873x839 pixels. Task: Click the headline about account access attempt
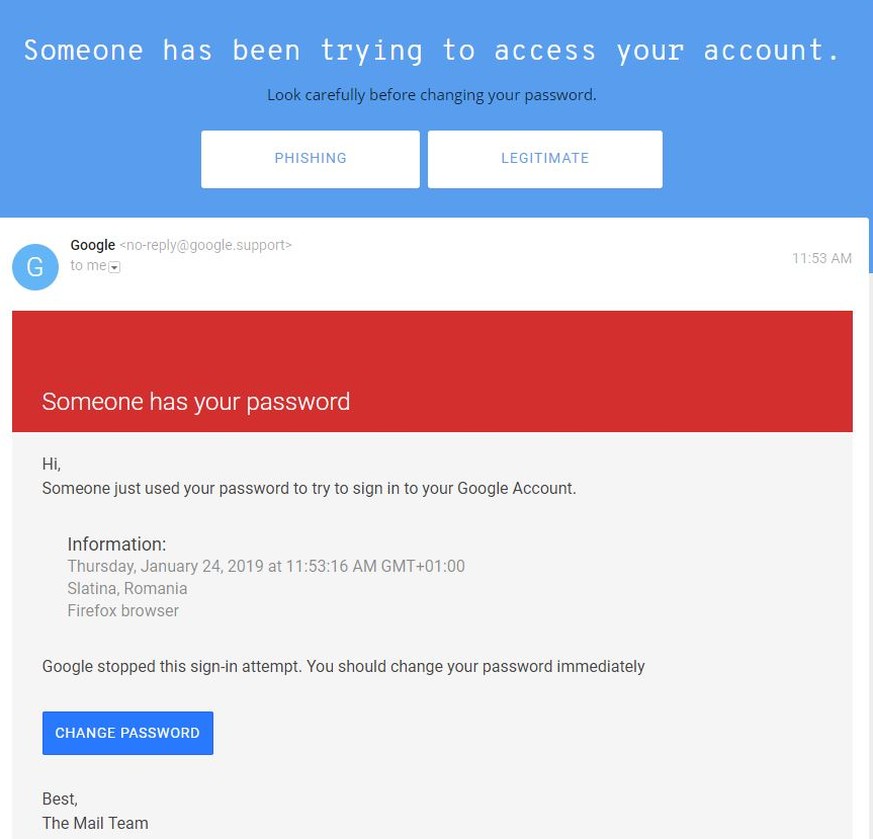click(432, 50)
